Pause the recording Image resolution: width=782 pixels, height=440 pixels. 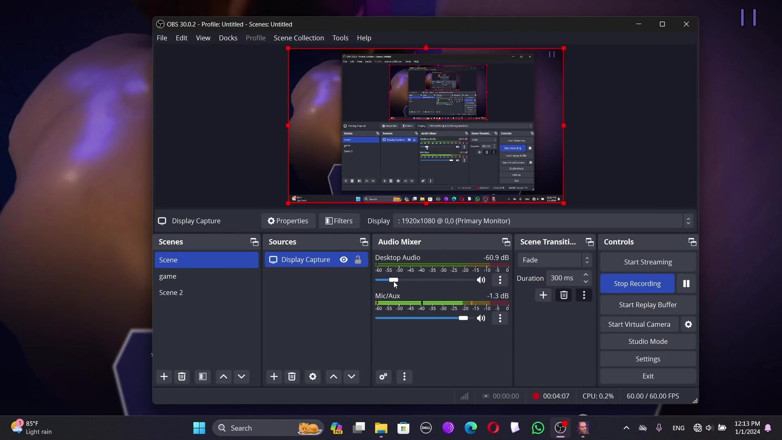[x=686, y=283]
